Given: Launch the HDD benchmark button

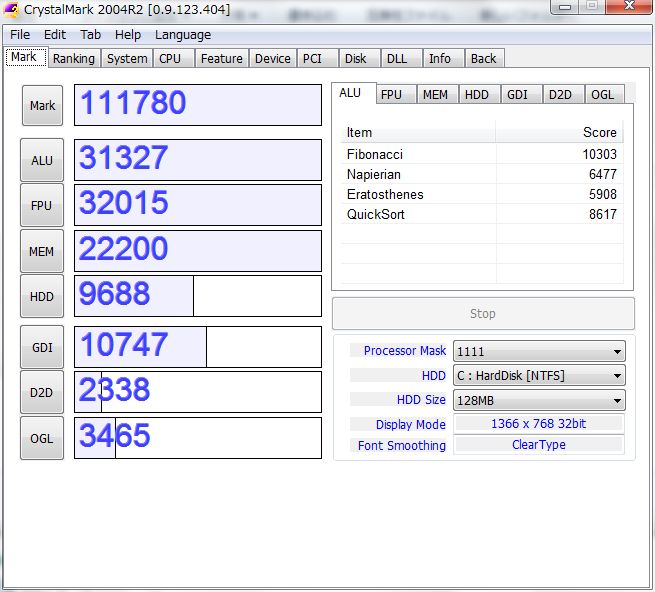Looking at the screenshot, I should click(42, 297).
